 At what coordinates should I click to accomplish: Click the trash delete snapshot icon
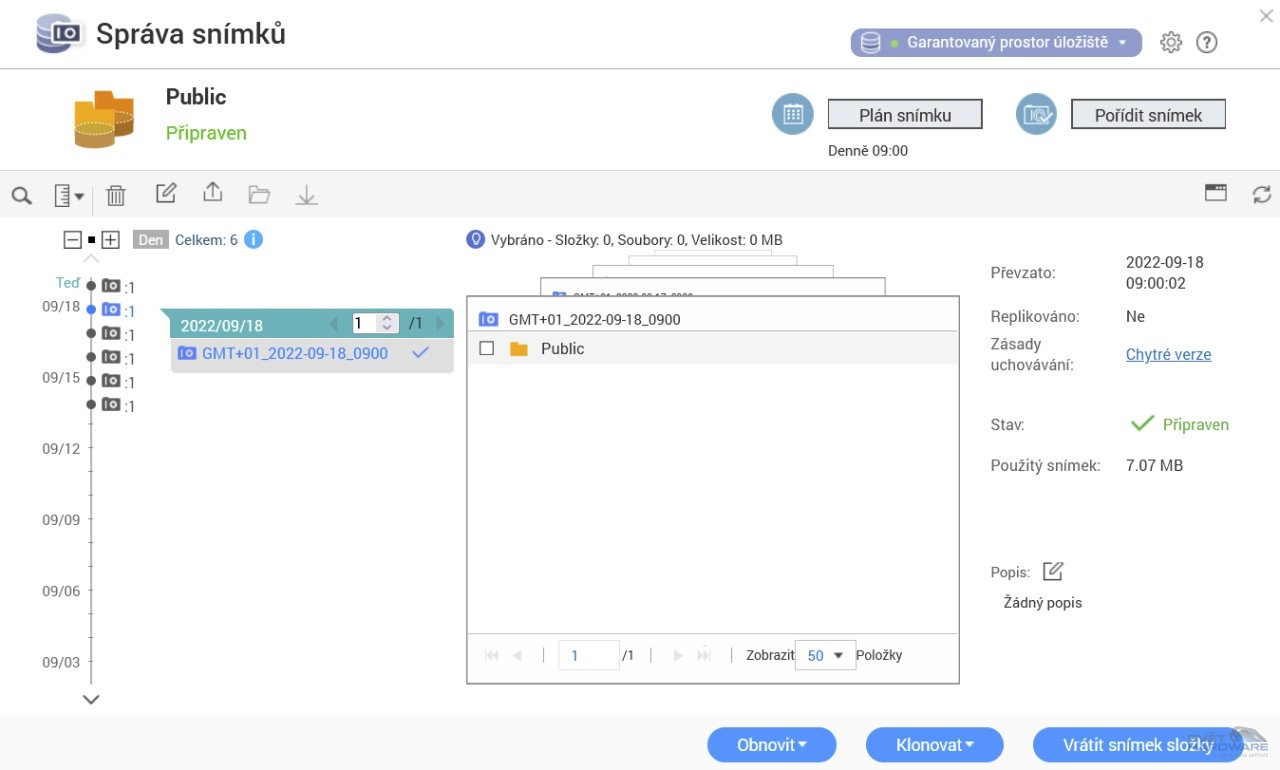(x=116, y=196)
